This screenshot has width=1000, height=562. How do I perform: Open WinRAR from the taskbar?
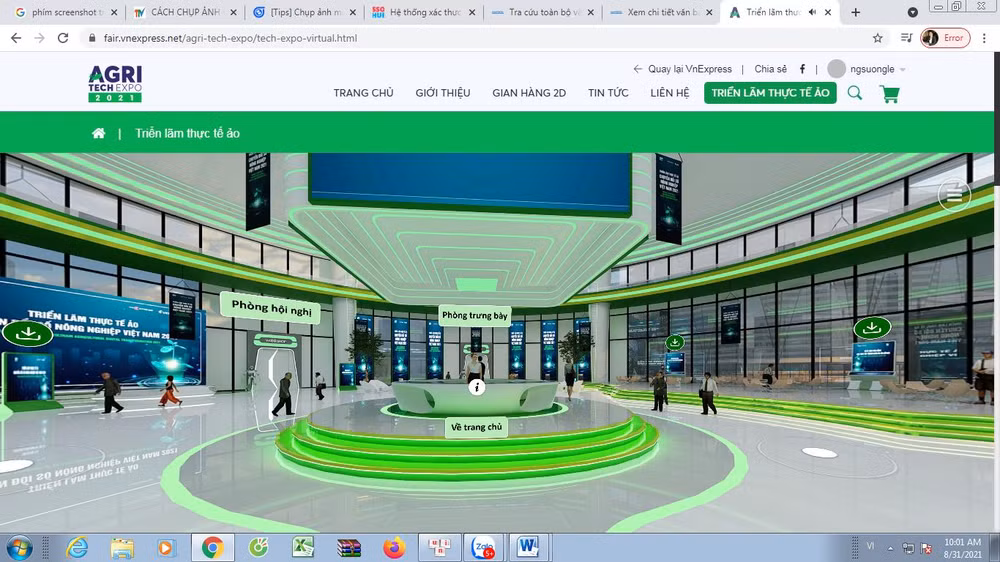(x=349, y=548)
